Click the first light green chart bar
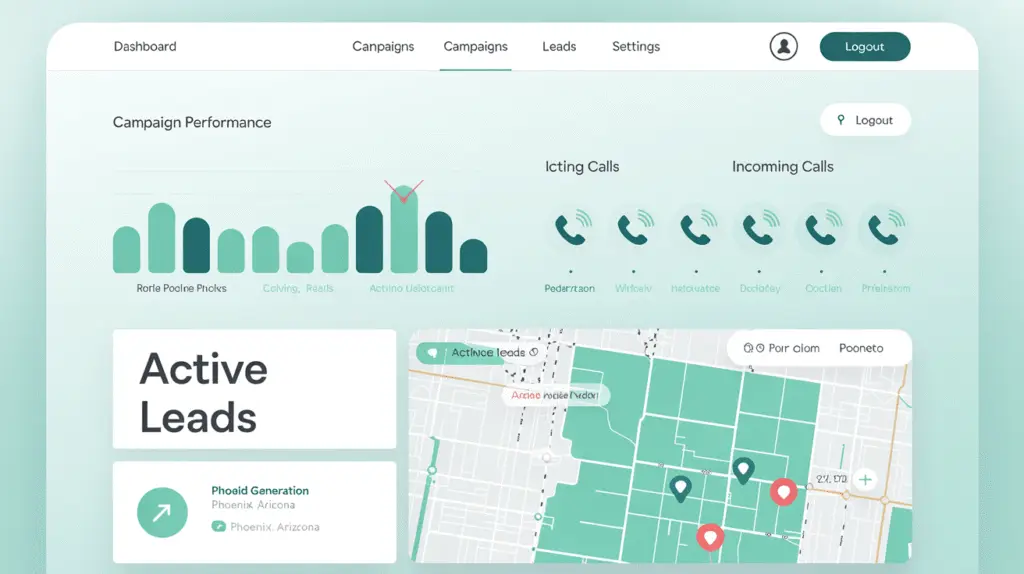The width and height of the screenshot is (1024, 574). [x=127, y=249]
